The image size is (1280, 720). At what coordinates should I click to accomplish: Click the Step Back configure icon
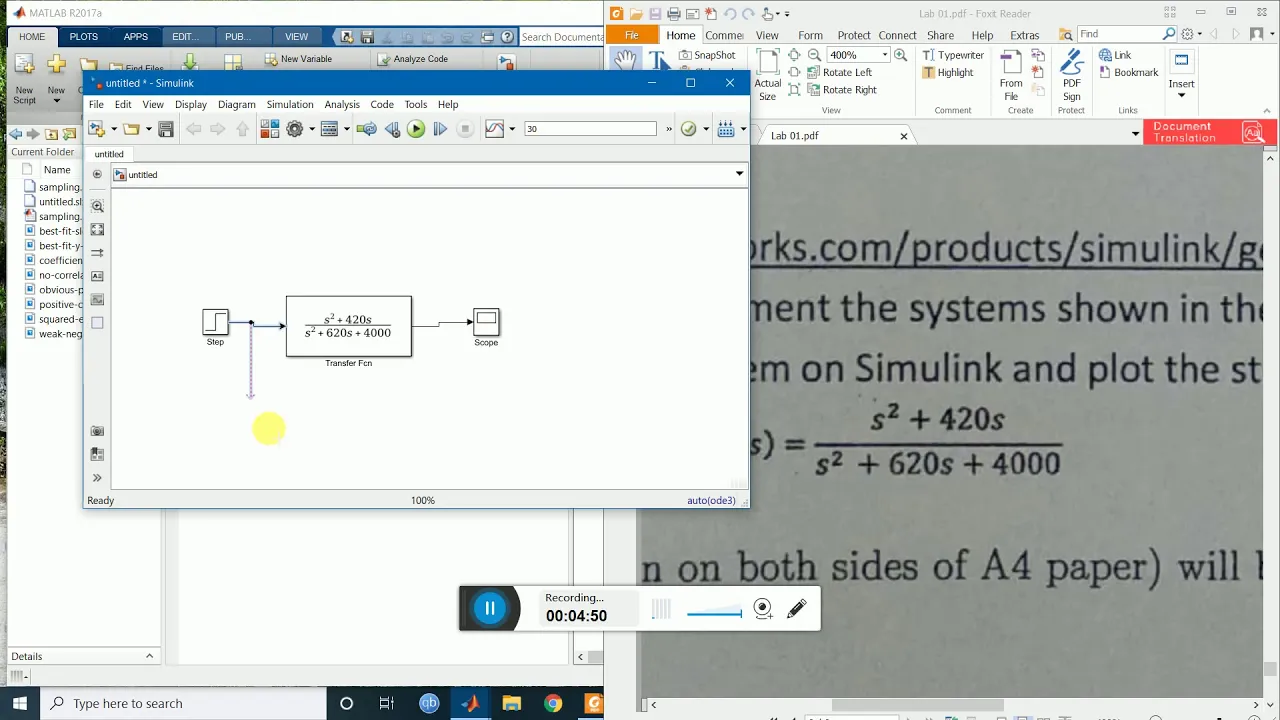click(x=392, y=129)
